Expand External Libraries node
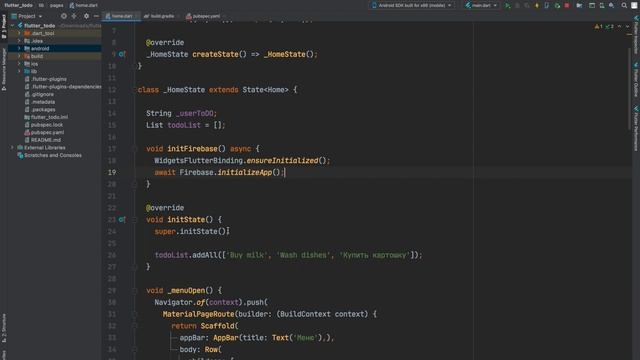 click(x=13, y=148)
